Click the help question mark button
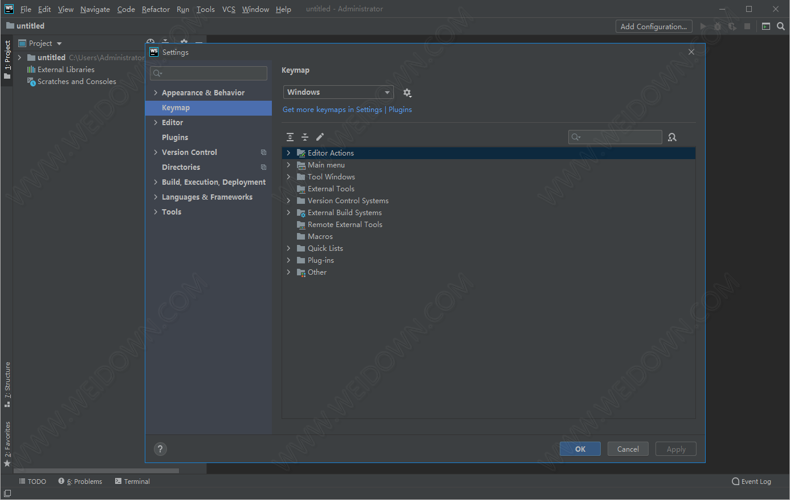Viewport: 790px width, 500px height. tap(160, 449)
